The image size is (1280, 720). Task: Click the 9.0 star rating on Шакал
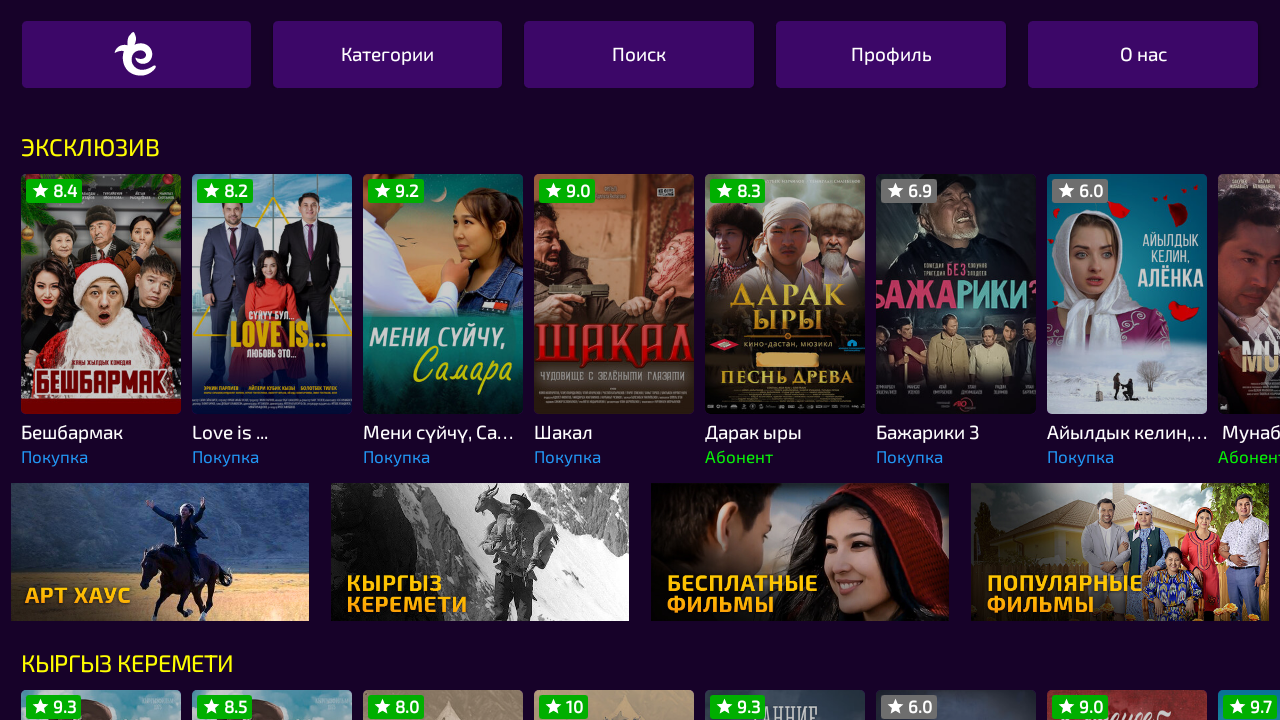(x=567, y=191)
